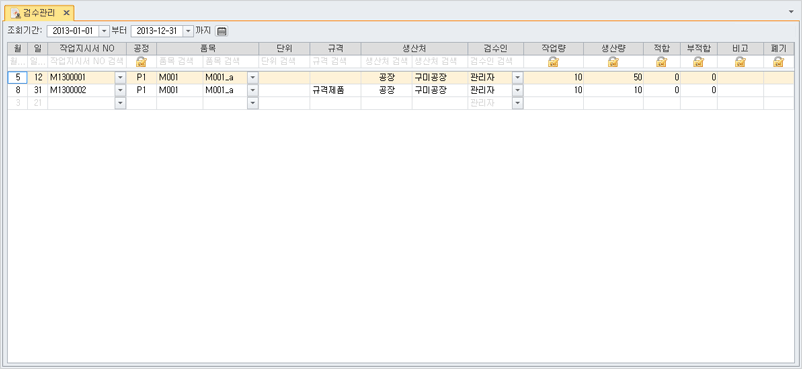Sort by 작업지시서 NO column header

(87, 49)
